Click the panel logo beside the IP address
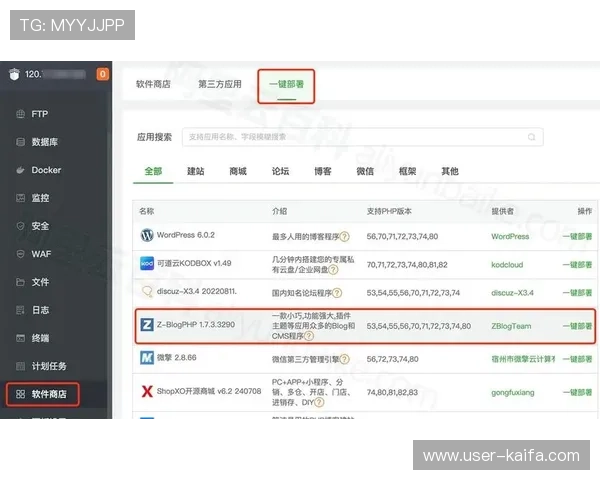Screen dimensions: 600x480 (14, 74)
